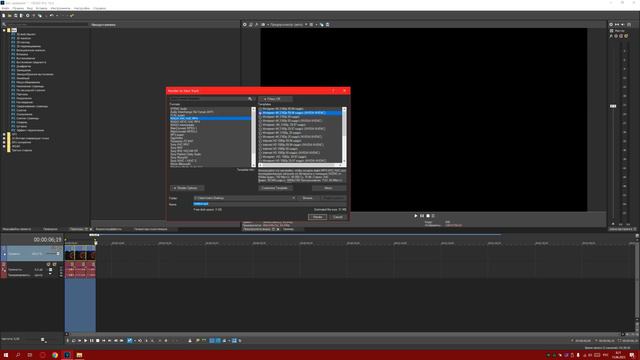The height and width of the screenshot is (360, 640).
Task: Click the Record button in timeline transport
Action: point(68,340)
